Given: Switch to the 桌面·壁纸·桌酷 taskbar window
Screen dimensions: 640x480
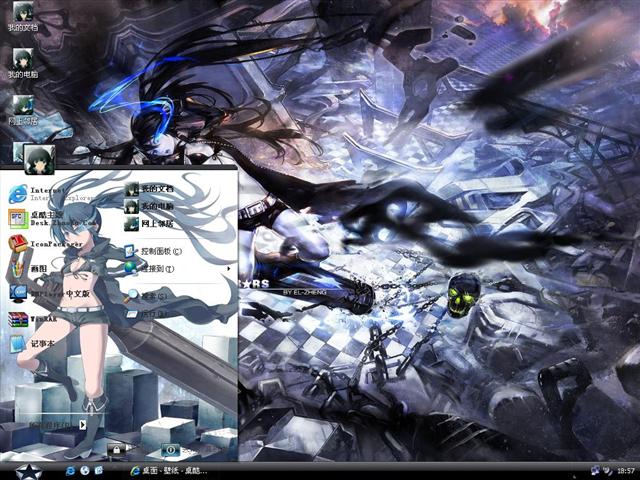Looking at the screenshot, I should click(x=168, y=471).
